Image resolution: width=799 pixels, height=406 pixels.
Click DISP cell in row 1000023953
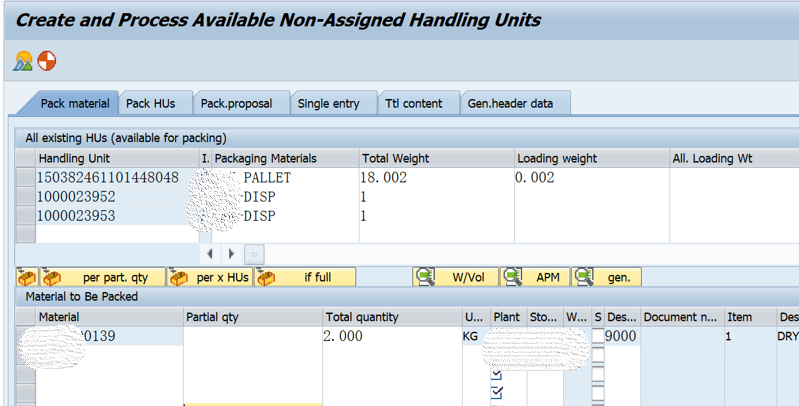coord(285,215)
